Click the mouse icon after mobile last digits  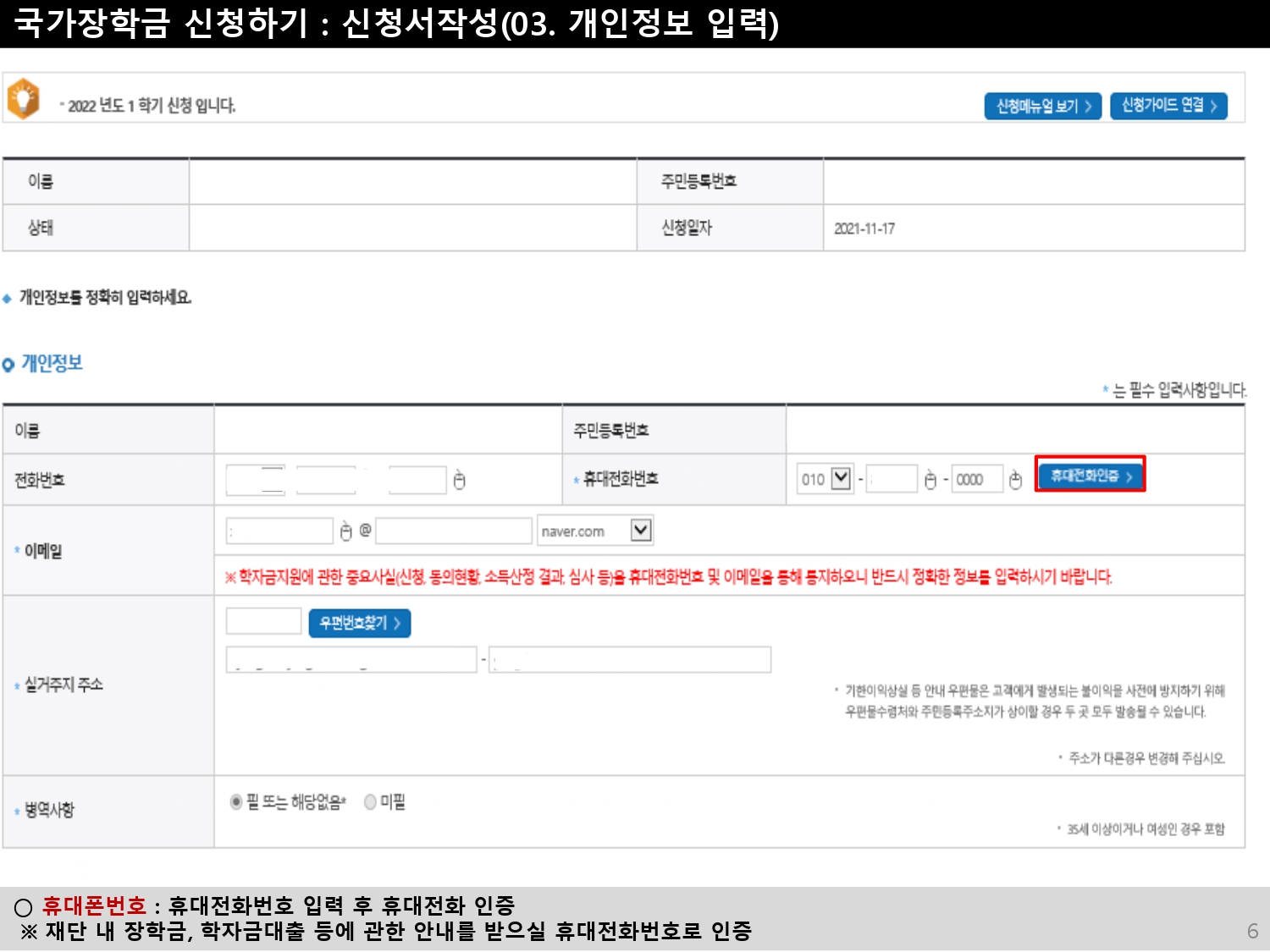tap(1016, 480)
